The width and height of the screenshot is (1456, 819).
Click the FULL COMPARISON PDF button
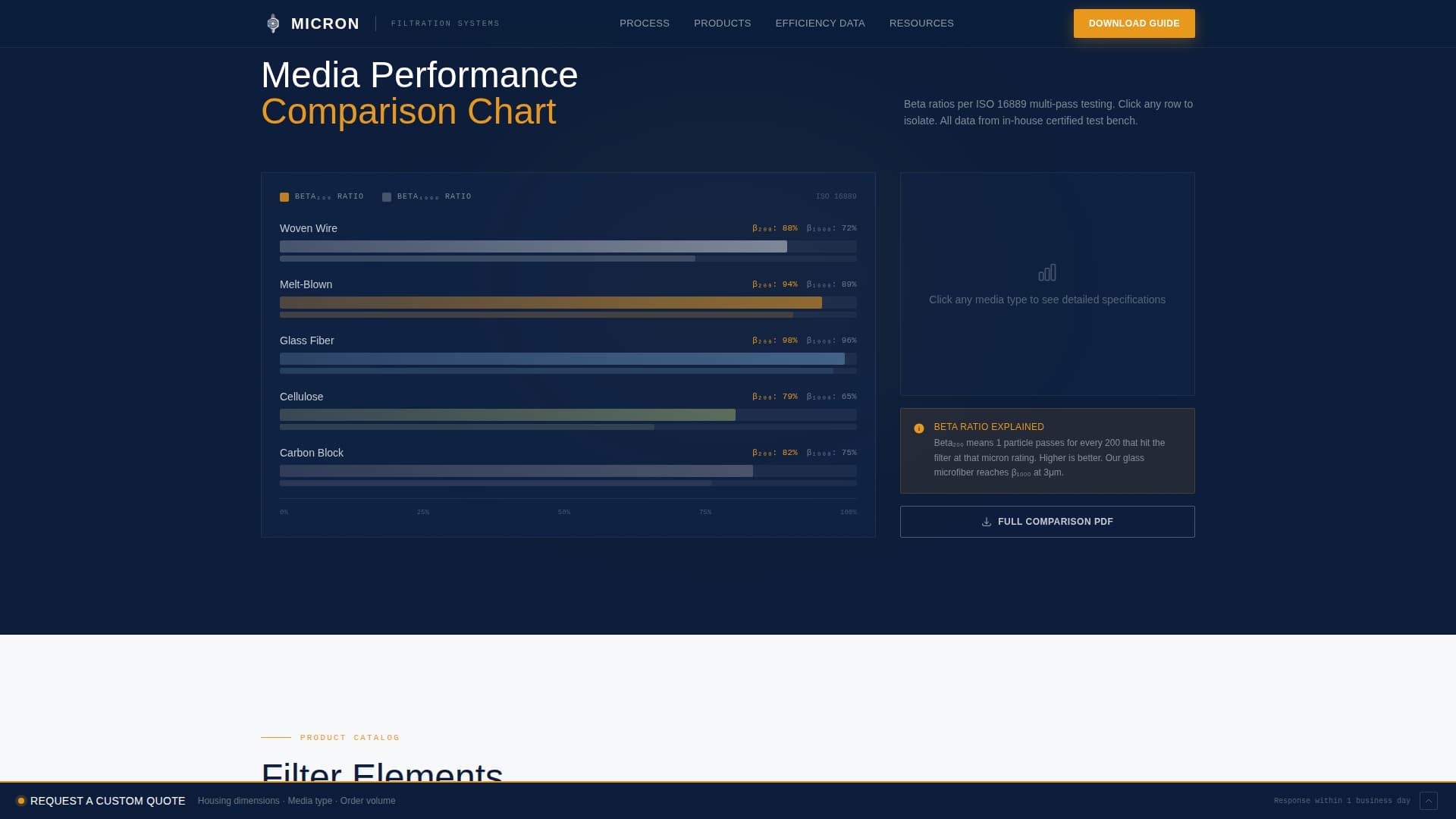(1047, 522)
